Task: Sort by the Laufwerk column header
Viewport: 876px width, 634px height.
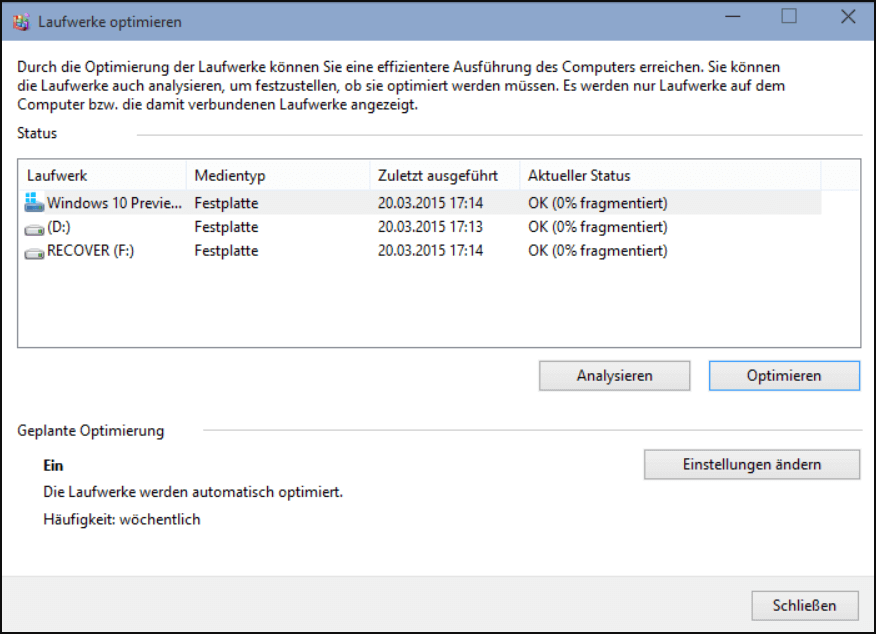Action: 102,175
